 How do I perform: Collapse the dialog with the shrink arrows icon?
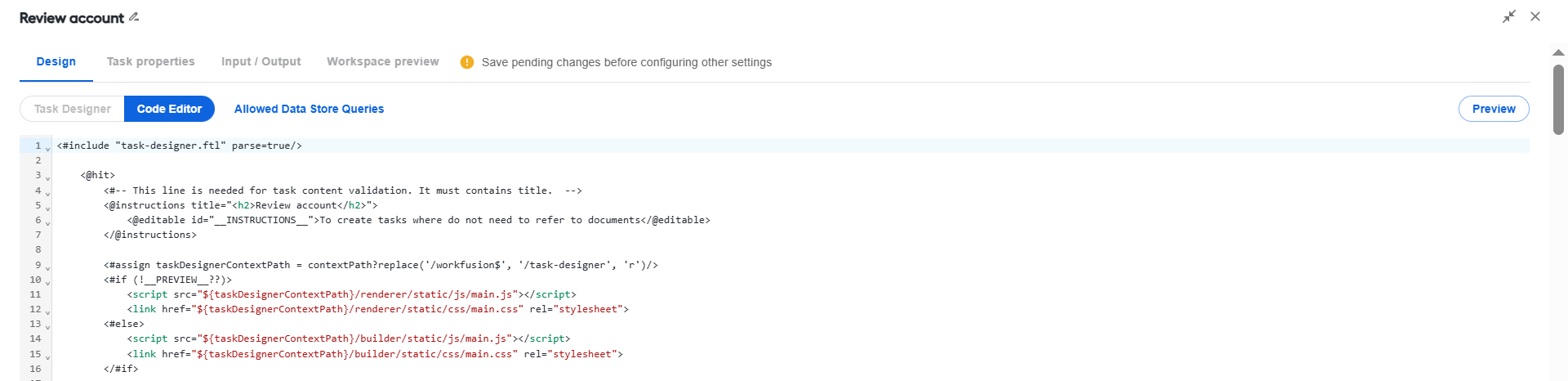(1509, 16)
